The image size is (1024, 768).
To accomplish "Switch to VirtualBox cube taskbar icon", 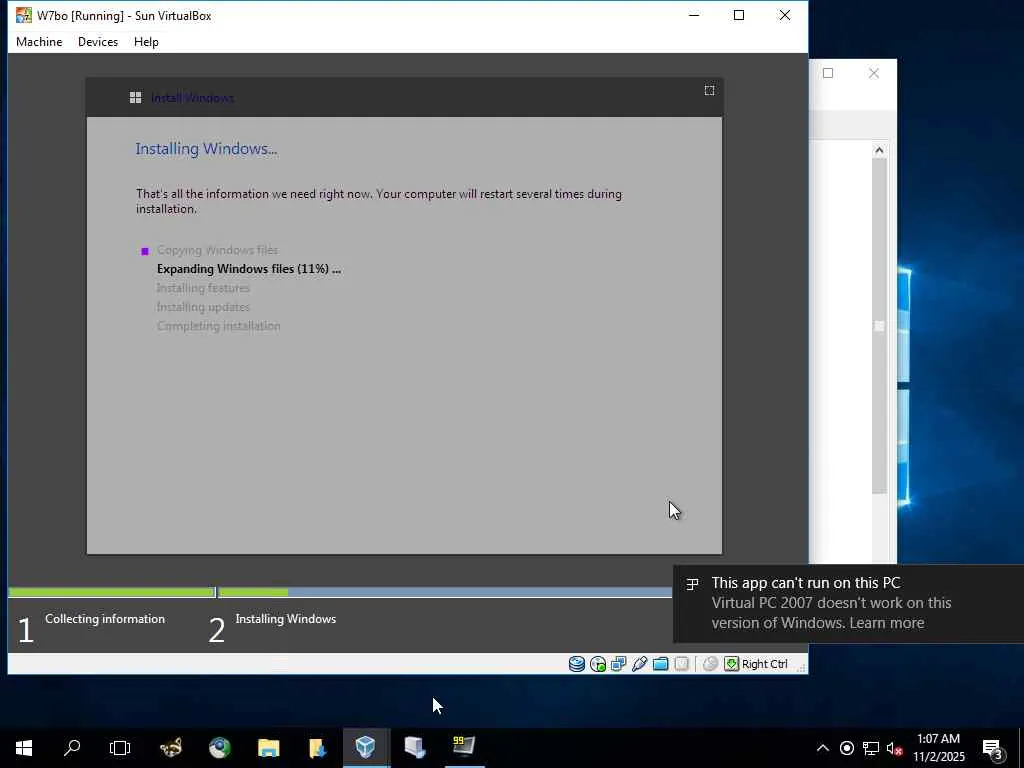I will (x=366, y=748).
